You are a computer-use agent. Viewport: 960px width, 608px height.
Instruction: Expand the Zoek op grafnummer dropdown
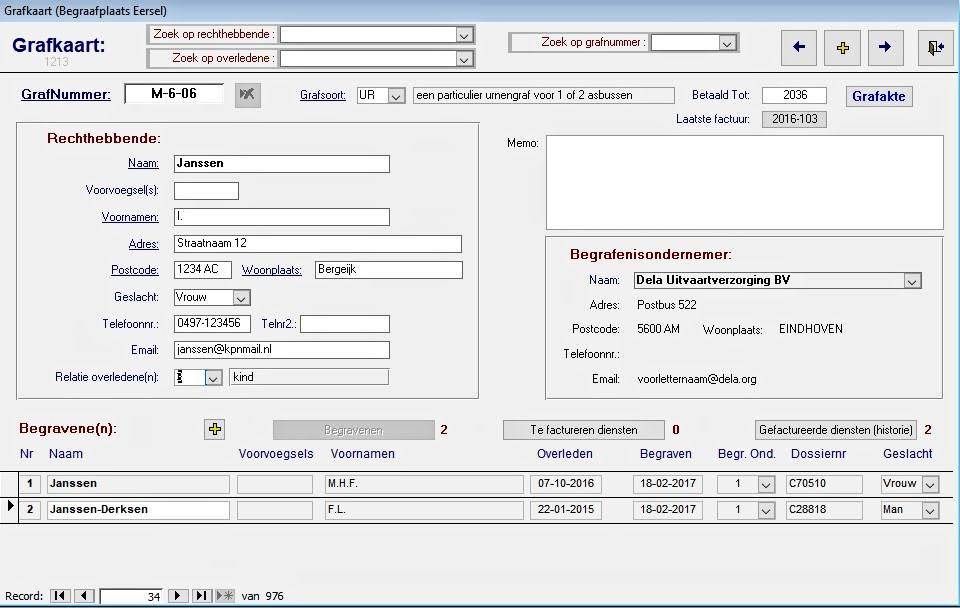click(728, 43)
